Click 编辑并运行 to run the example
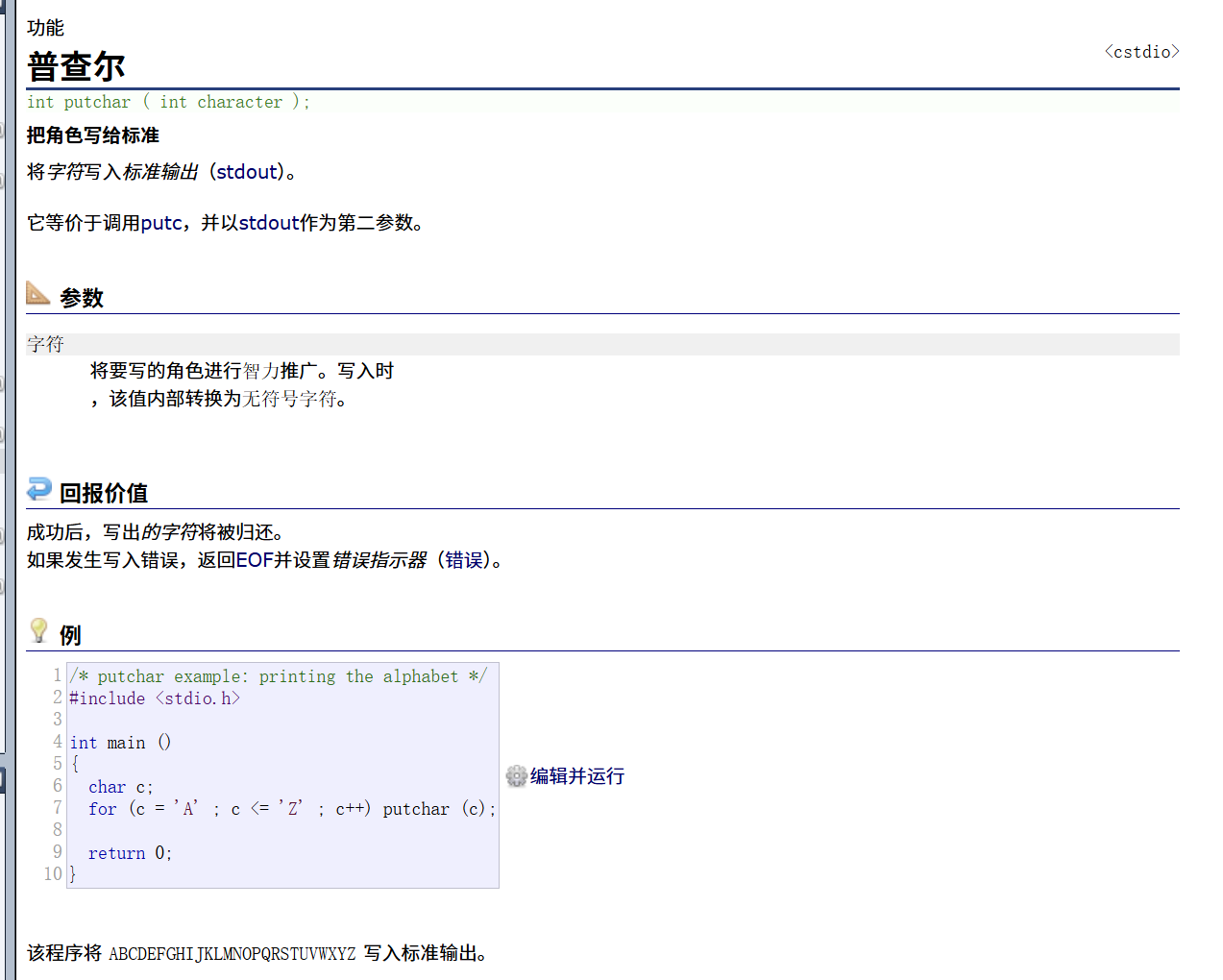This screenshot has width=1223, height=980. pos(576,775)
